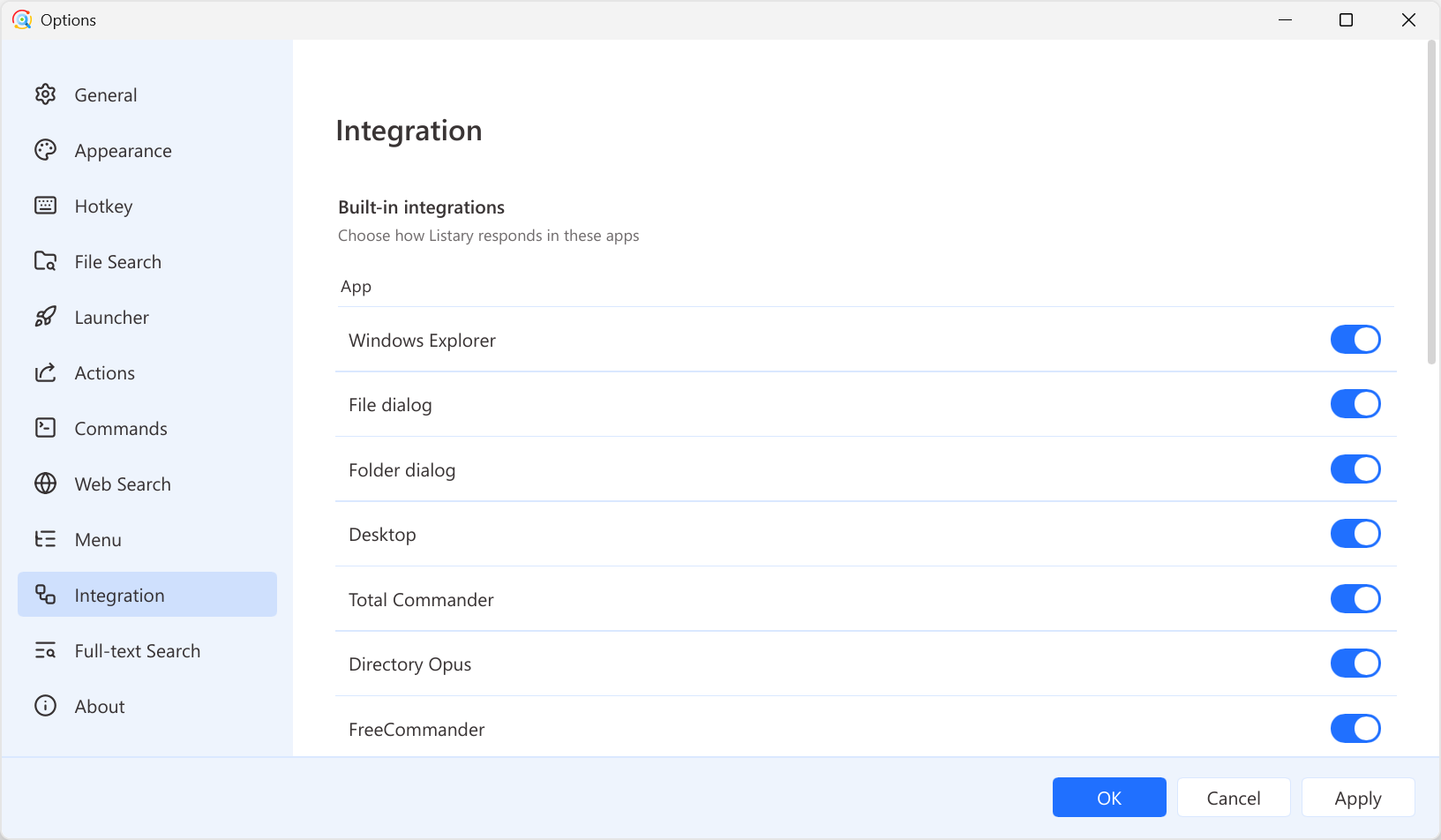Click the Windows Explorer row label

coord(422,341)
